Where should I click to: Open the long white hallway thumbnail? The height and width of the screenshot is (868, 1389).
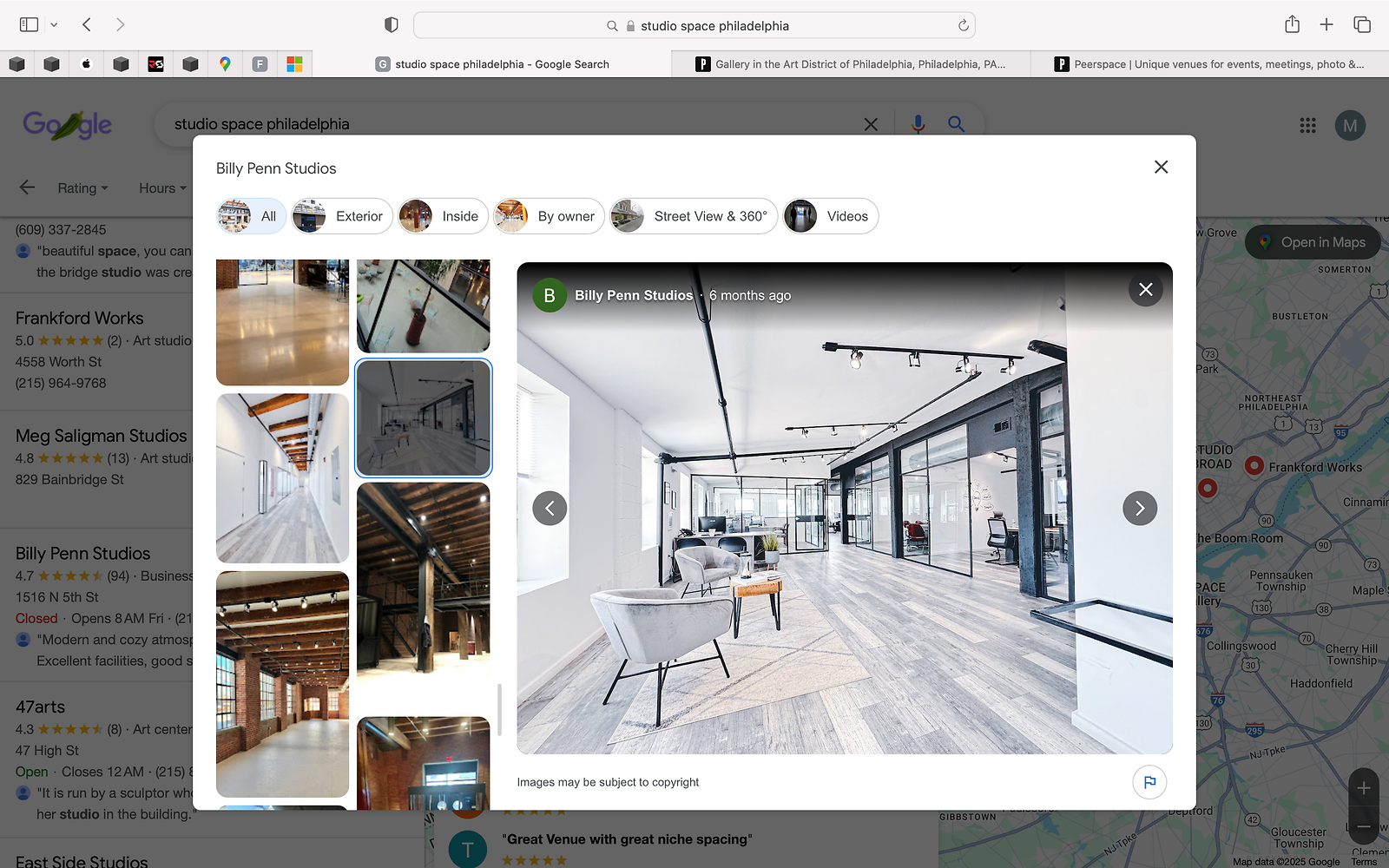pos(282,478)
